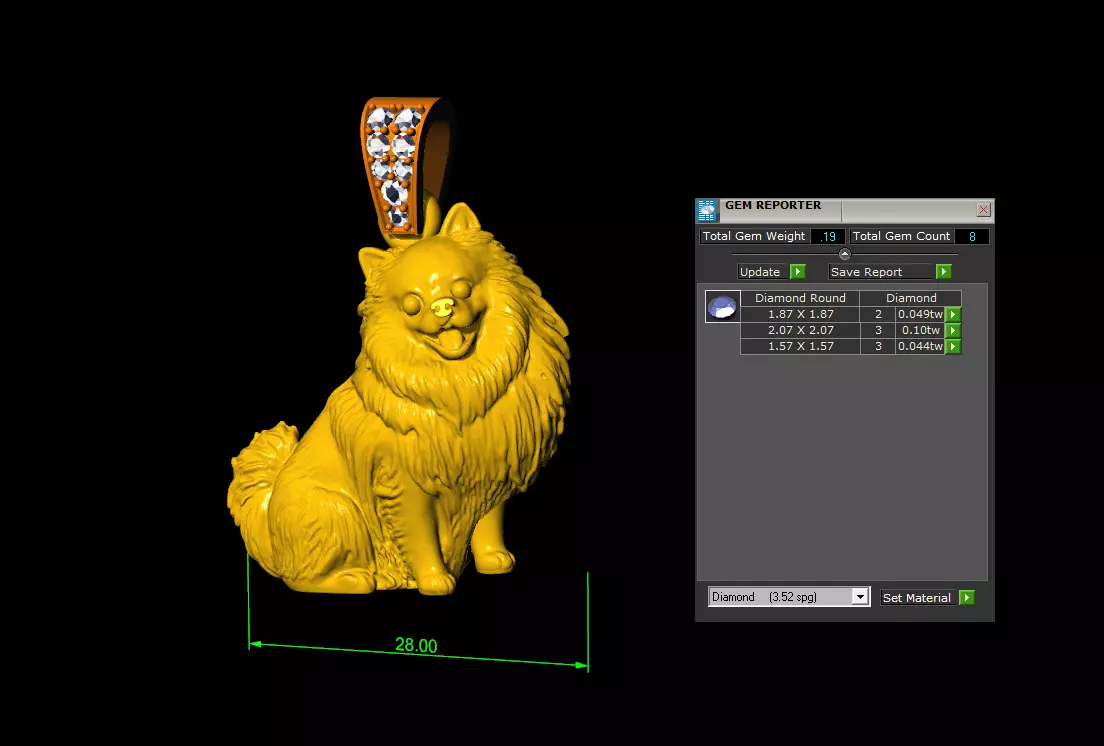
Task: Open the Diamond (3.52 spg) material dropdown
Action: 789,597
